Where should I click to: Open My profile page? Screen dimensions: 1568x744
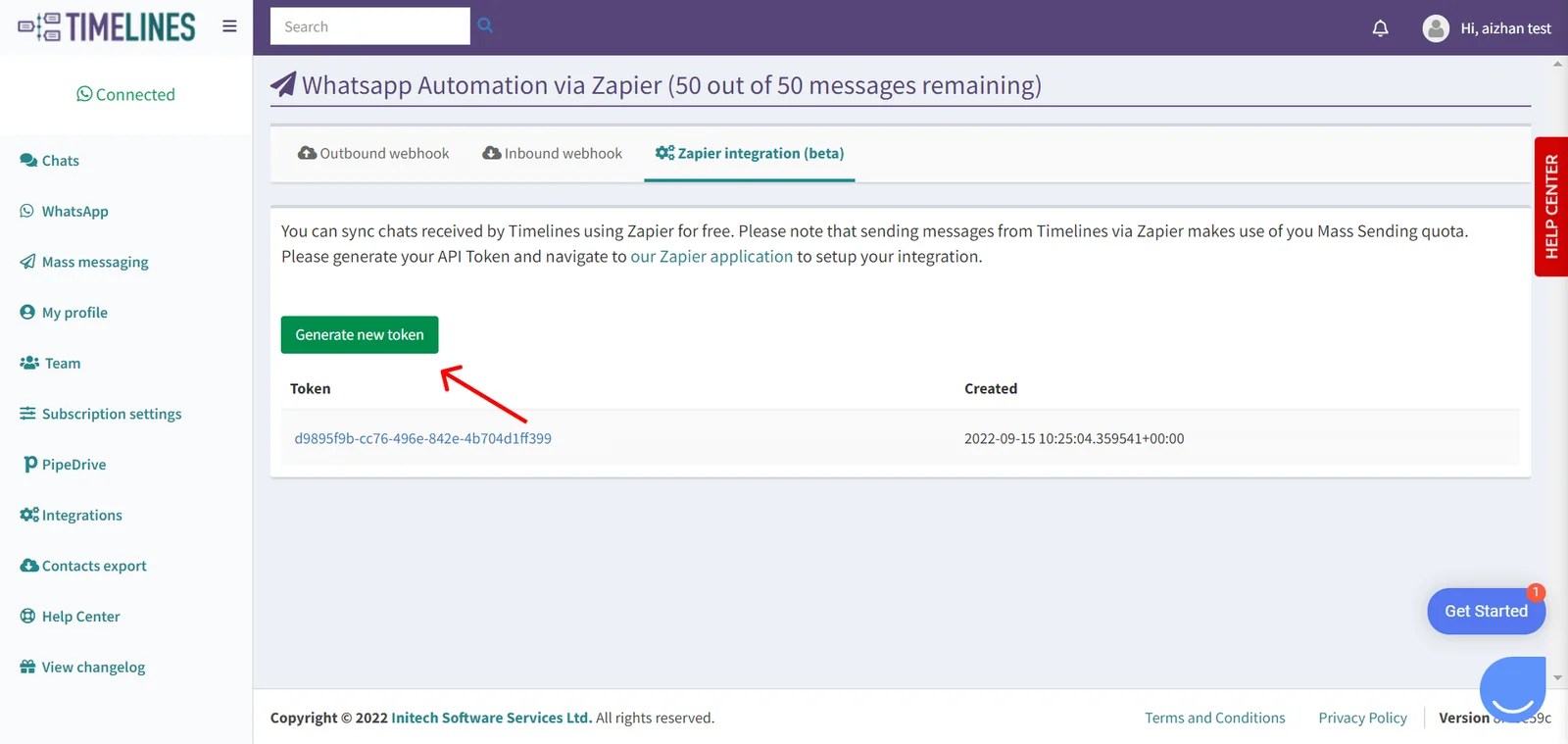[x=64, y=313]
